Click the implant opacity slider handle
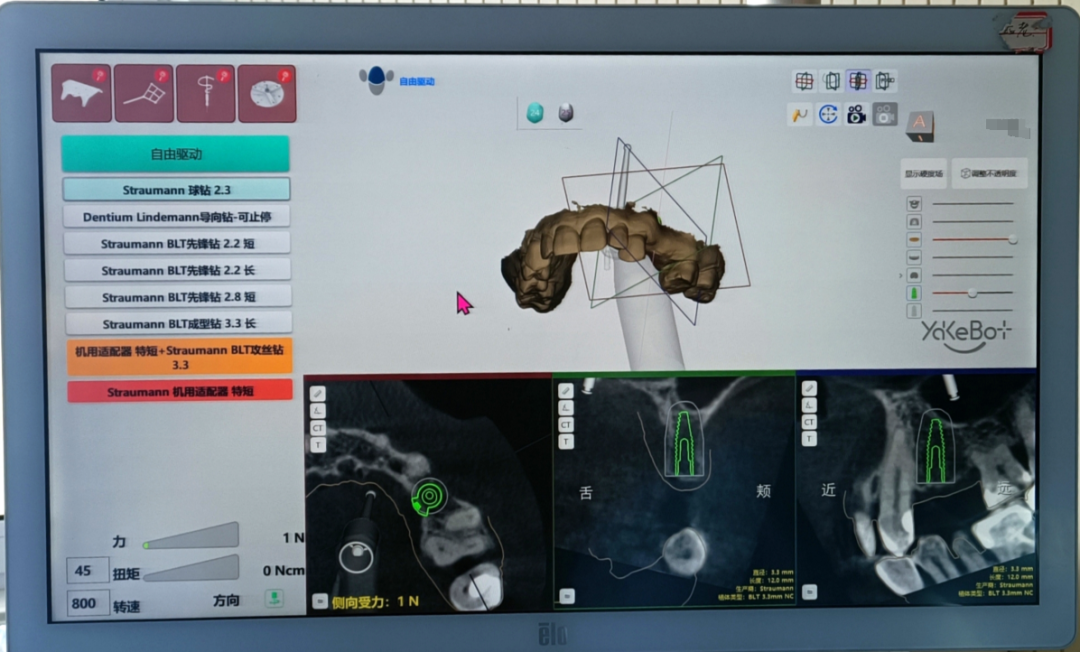The height and width of the screenshot is (652, 1080). 971,293
